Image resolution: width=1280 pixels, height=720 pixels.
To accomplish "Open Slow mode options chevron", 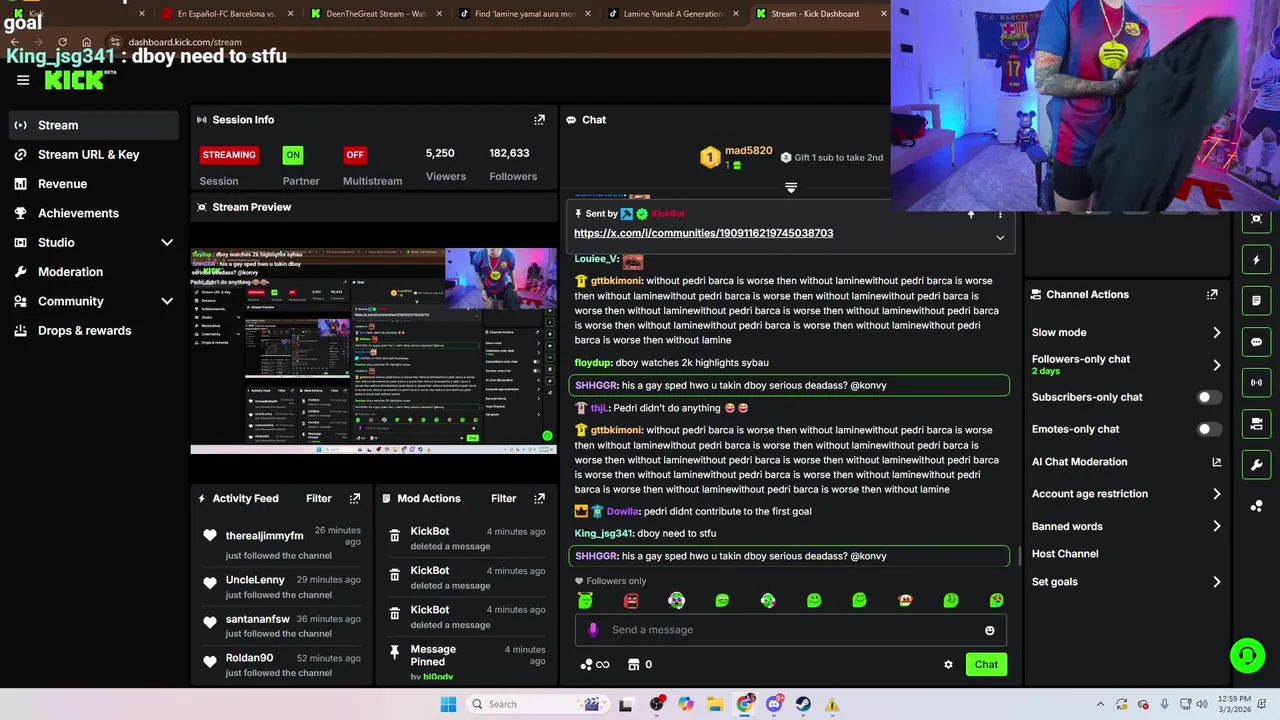I will [x=1217, y=333].
